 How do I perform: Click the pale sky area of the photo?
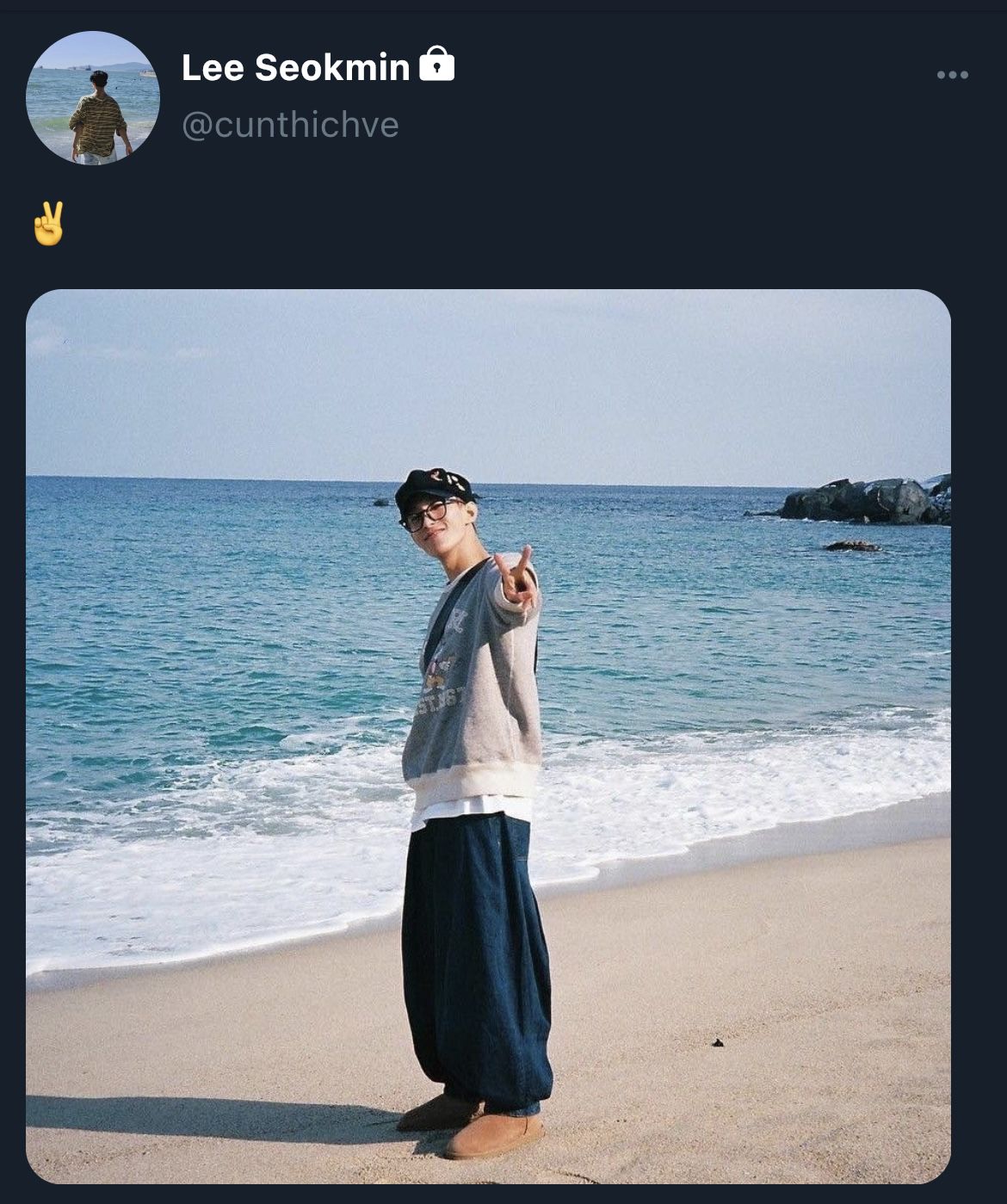pyautogui.click(x=488, y=383)
